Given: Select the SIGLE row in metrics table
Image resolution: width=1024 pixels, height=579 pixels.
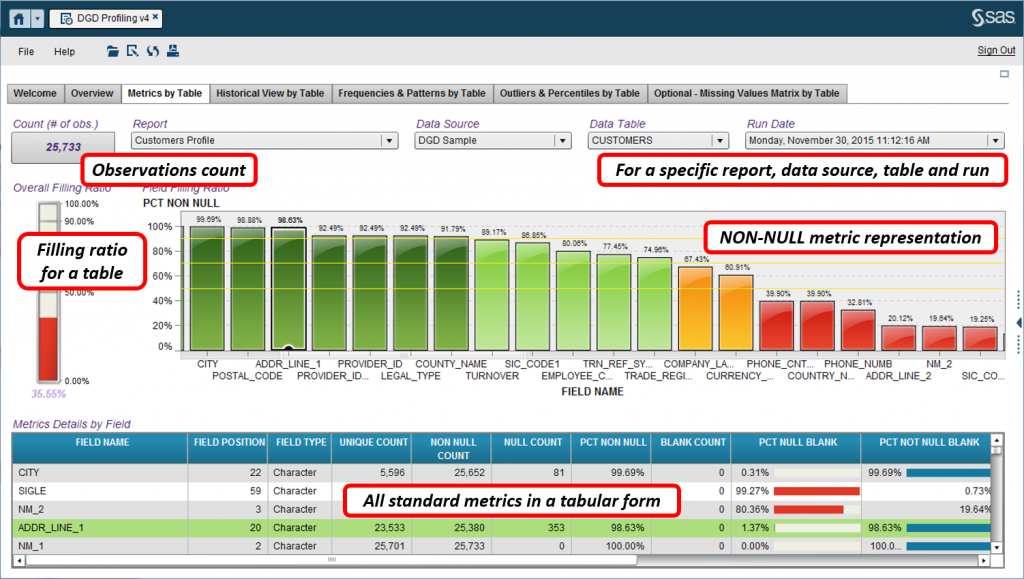Looking at the screenshot, I should (x=100, y=490).
